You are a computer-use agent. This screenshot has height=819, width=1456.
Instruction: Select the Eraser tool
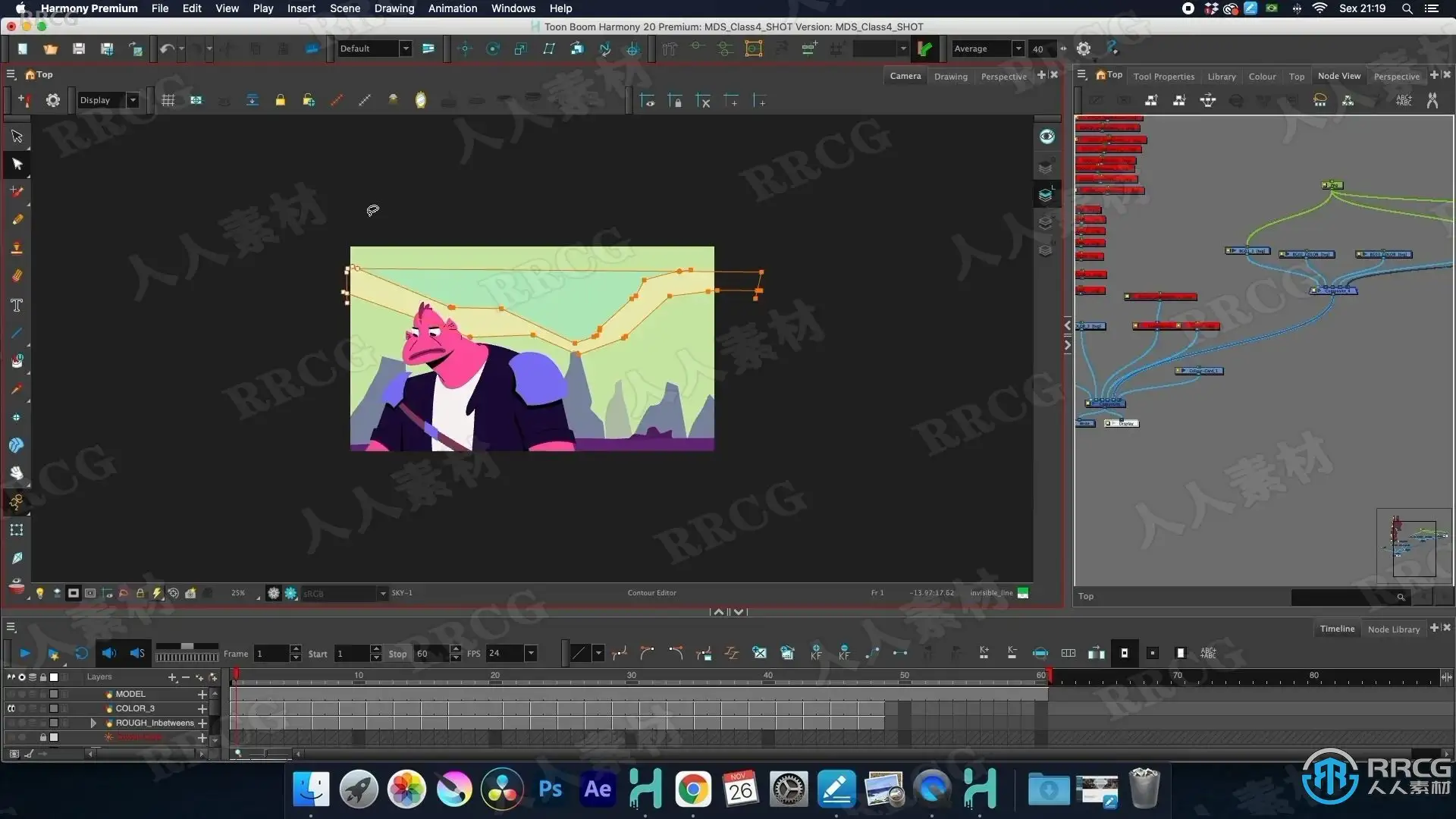(x=17, y=276)
